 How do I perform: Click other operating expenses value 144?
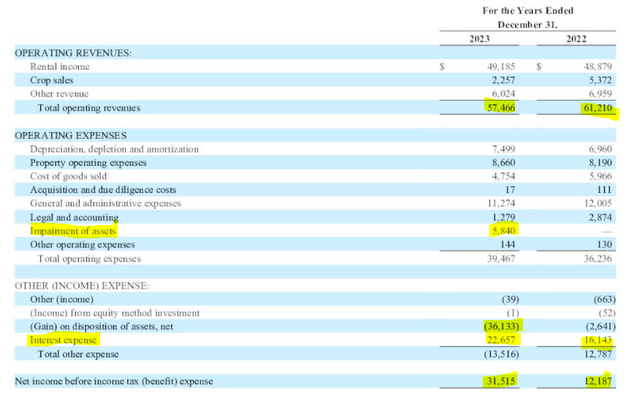tap(507, 245)
